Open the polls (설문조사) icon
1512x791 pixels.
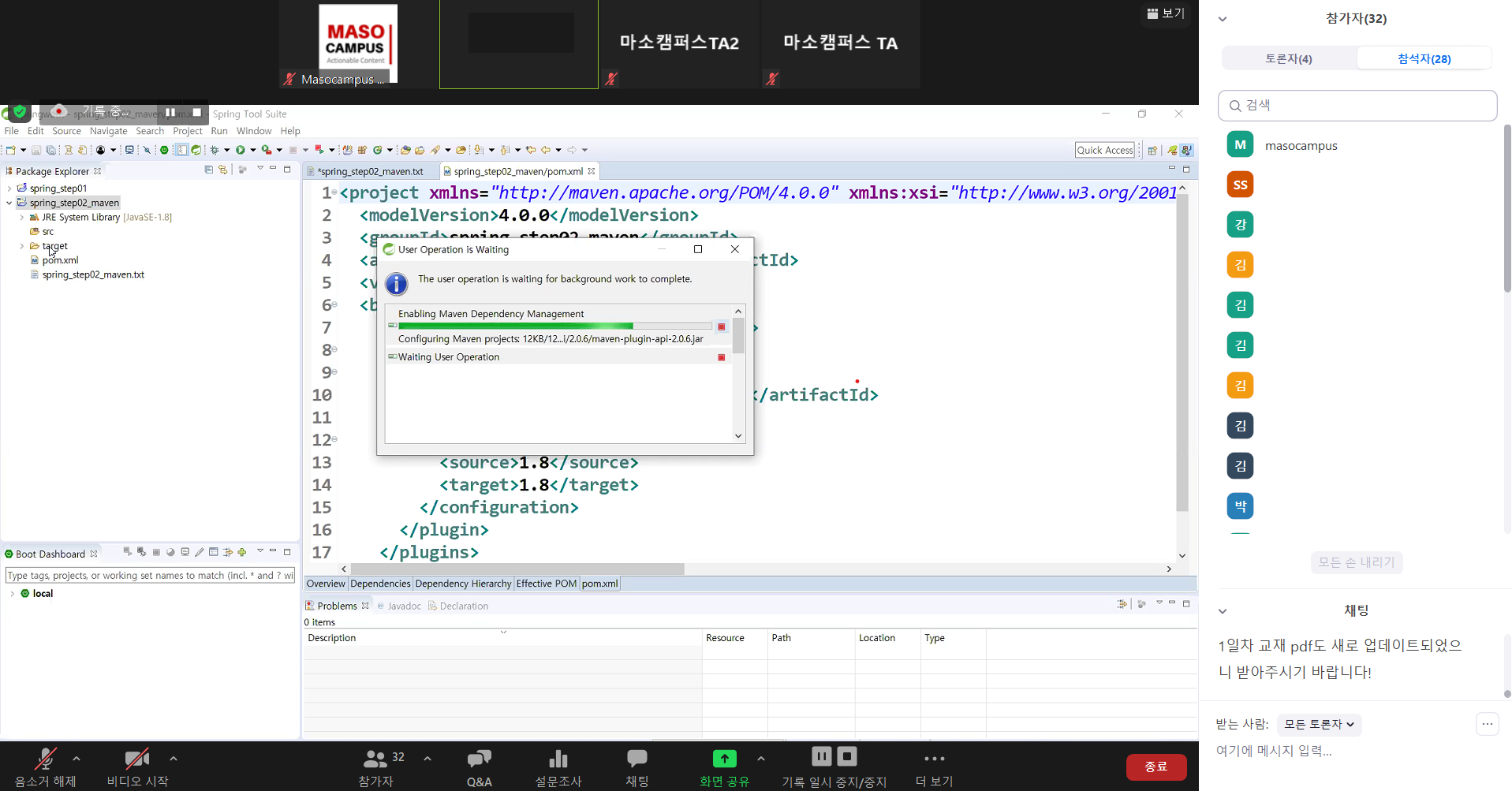pos(558,759)
